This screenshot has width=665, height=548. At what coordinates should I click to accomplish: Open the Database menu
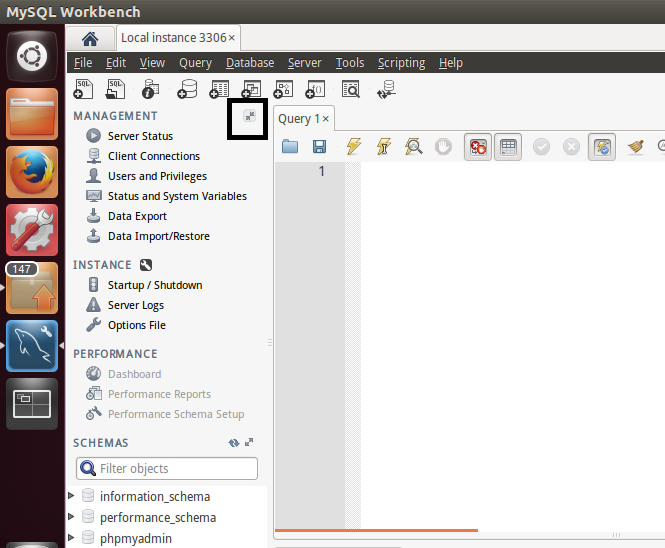250,63
